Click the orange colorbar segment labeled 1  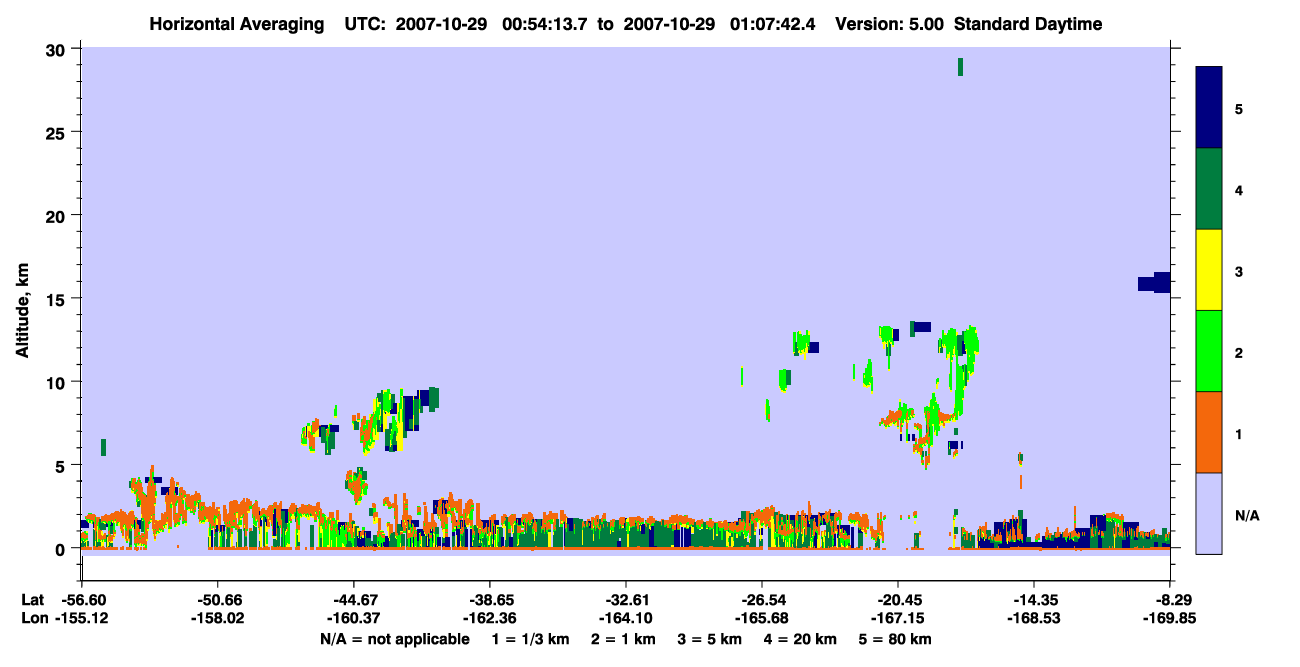tap(1209, 432)
